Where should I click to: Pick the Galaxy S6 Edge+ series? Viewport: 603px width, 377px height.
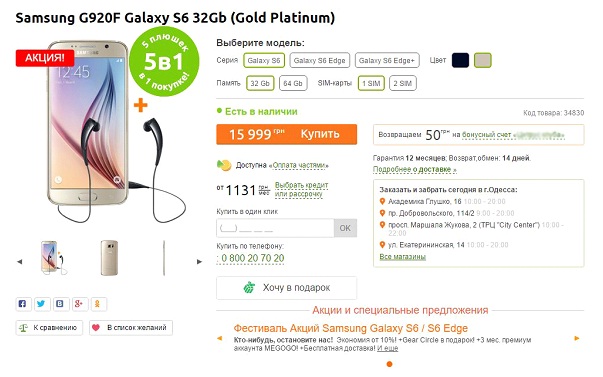click(387, 60)
